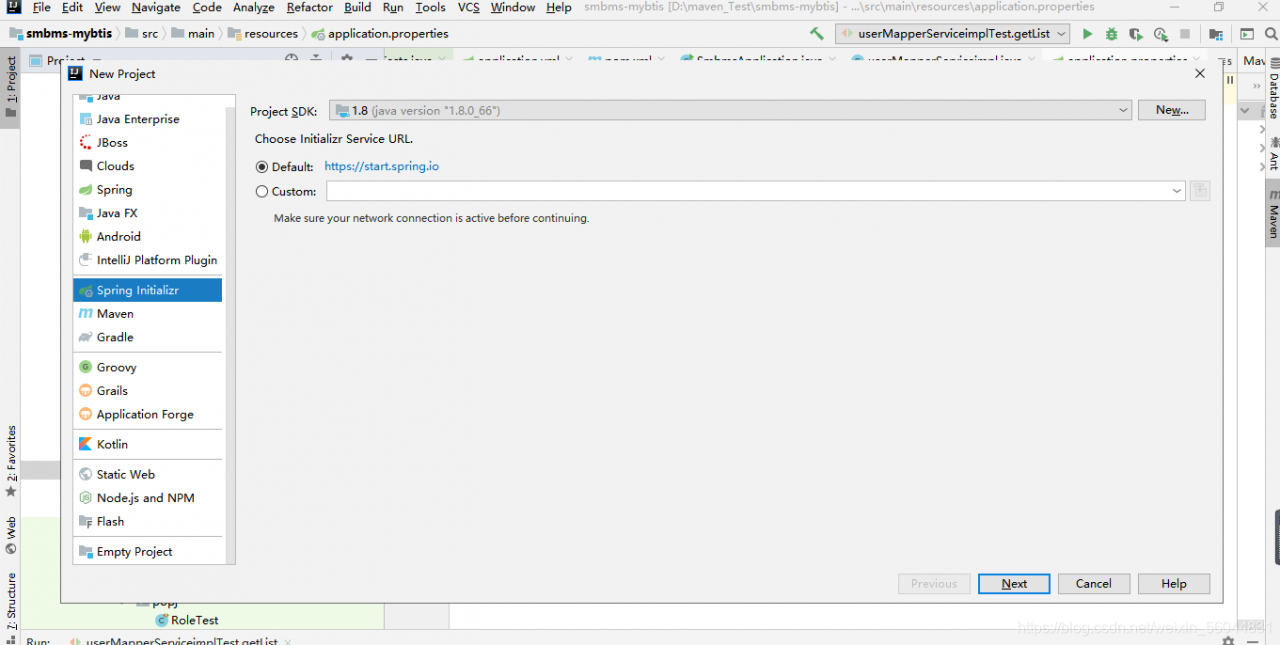Open the Project SDK dropdown

(730, 110)
